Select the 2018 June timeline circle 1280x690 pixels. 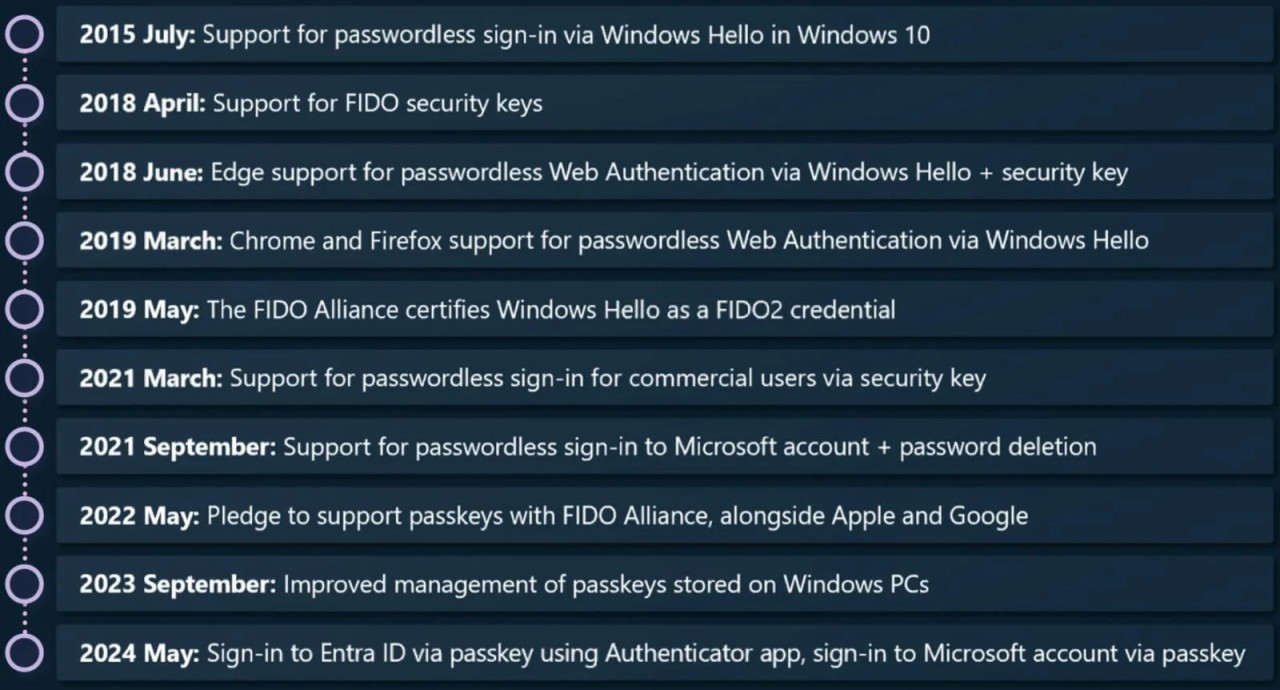tap(24, 171)
